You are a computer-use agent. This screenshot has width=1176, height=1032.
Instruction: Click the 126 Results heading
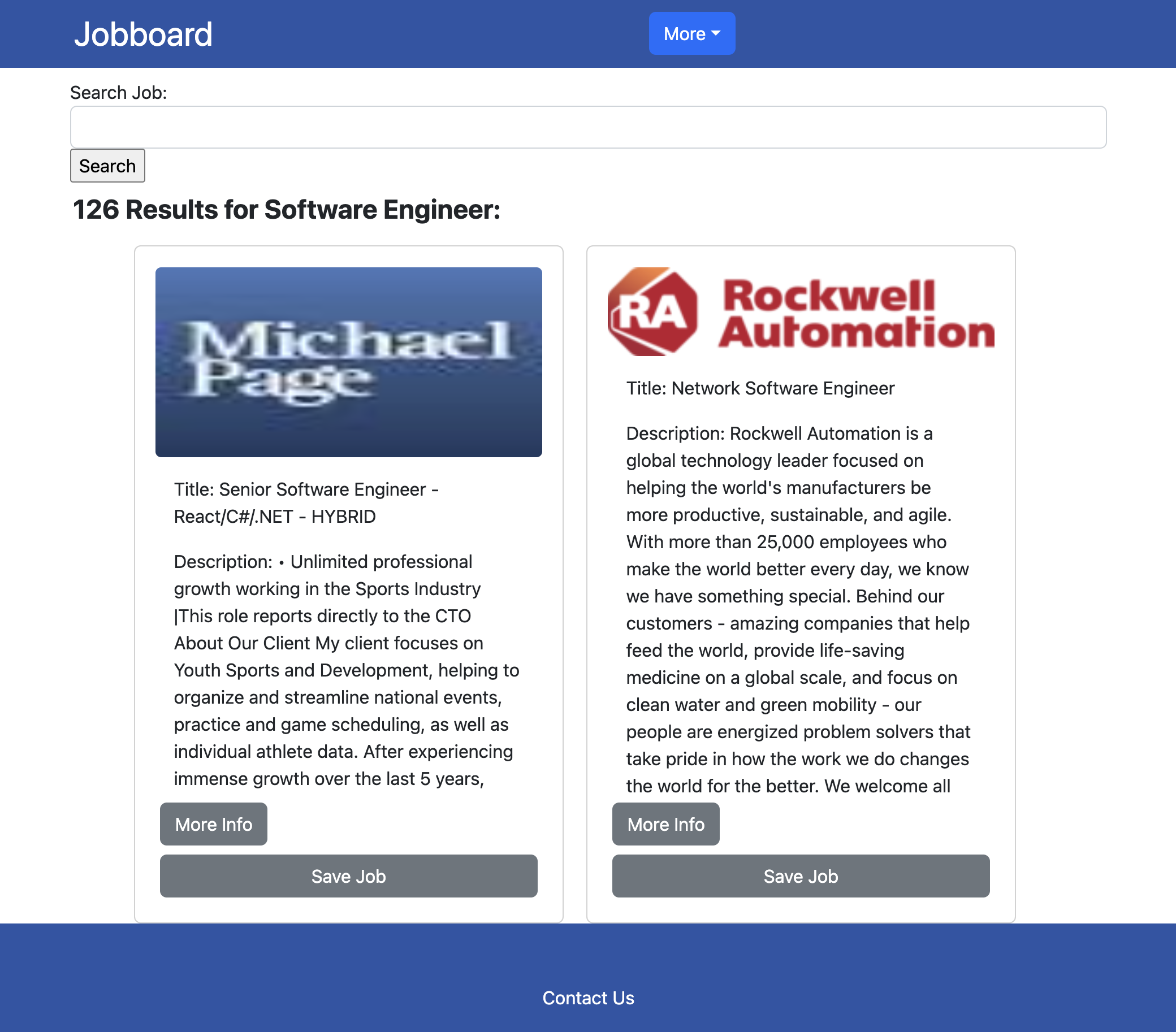(287, 210)
